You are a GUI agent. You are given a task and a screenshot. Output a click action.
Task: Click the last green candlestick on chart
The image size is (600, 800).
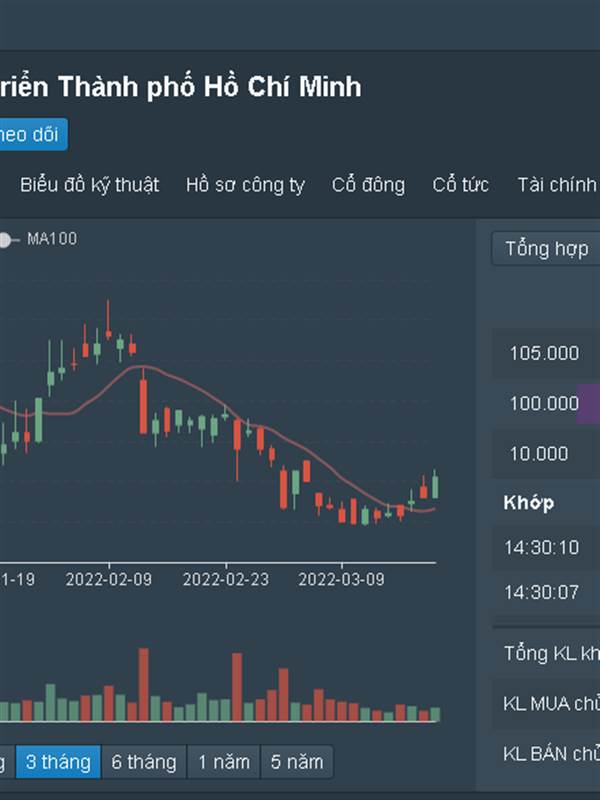click(x=435, y=486)
